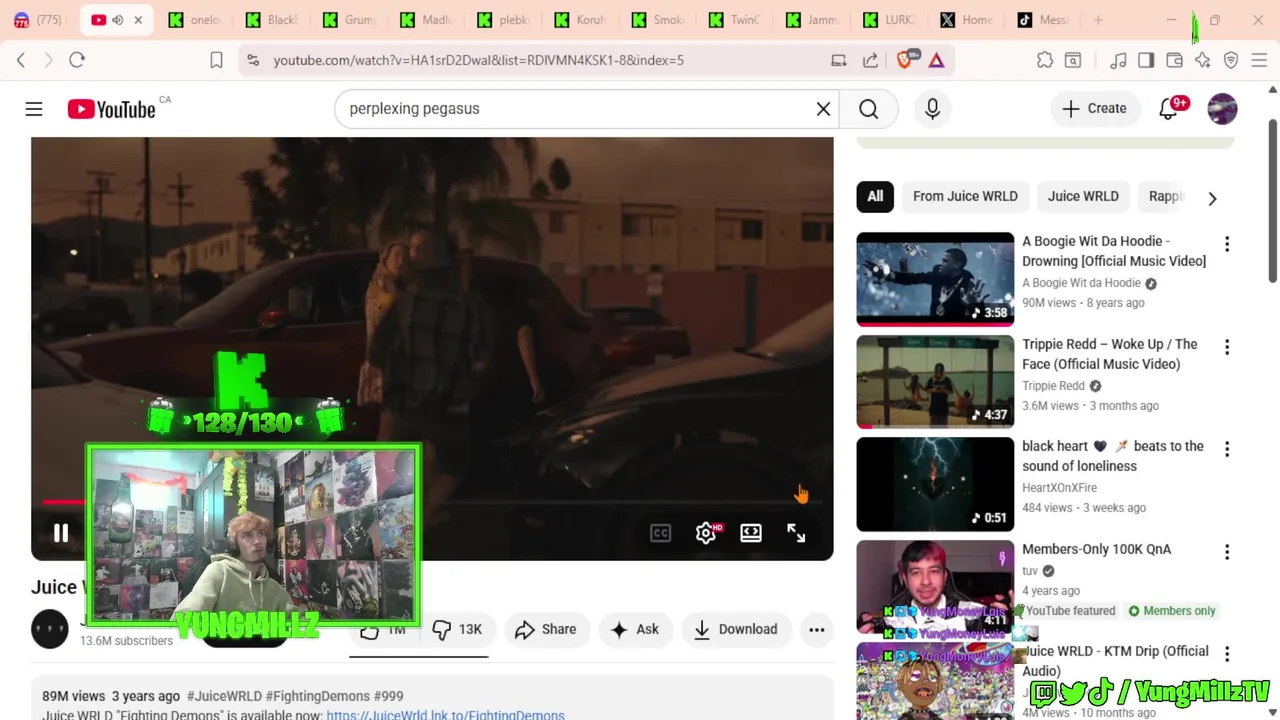Open the Create menu button
Viewport: 1280px width, 720px height.
click(x=1094, y=108)
